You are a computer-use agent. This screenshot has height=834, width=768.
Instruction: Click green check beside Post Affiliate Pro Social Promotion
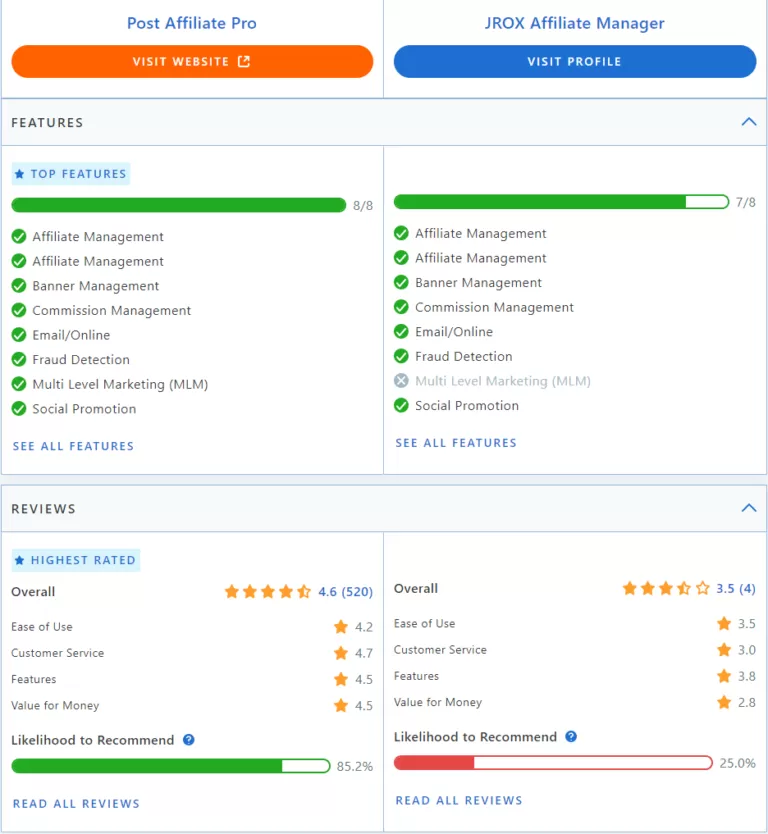[x=19, y=409]
